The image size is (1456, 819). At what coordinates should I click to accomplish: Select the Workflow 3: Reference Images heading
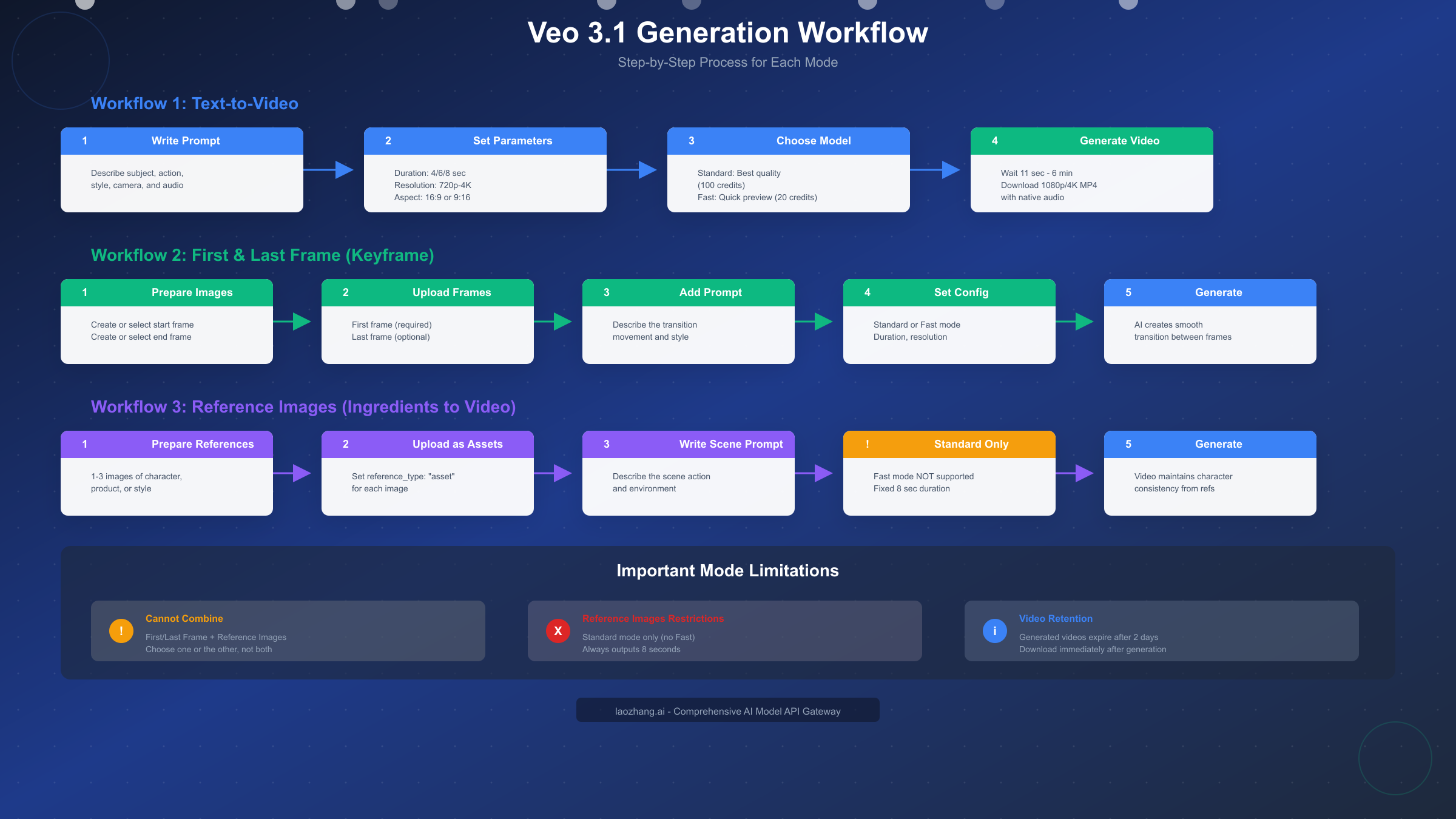click(303, 406)
